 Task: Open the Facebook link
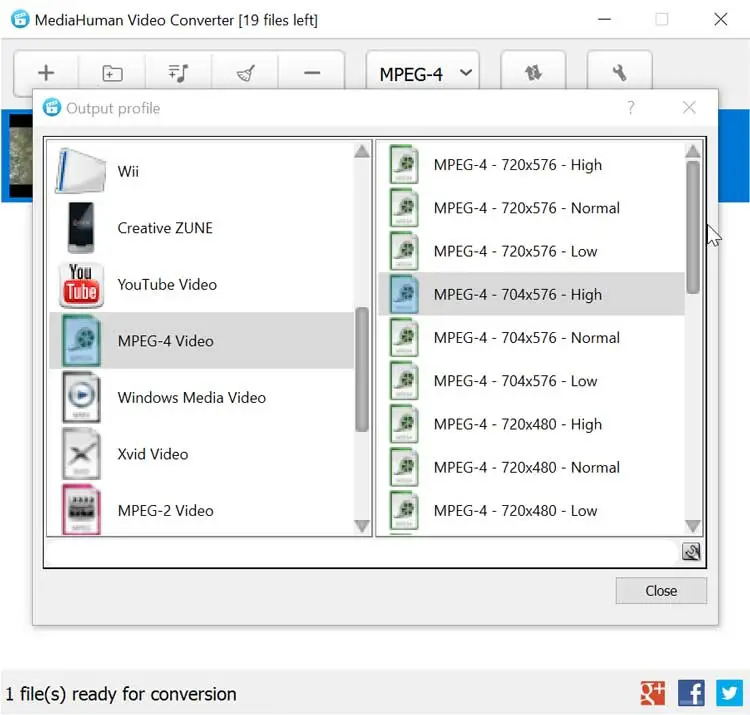coord(691,693)
